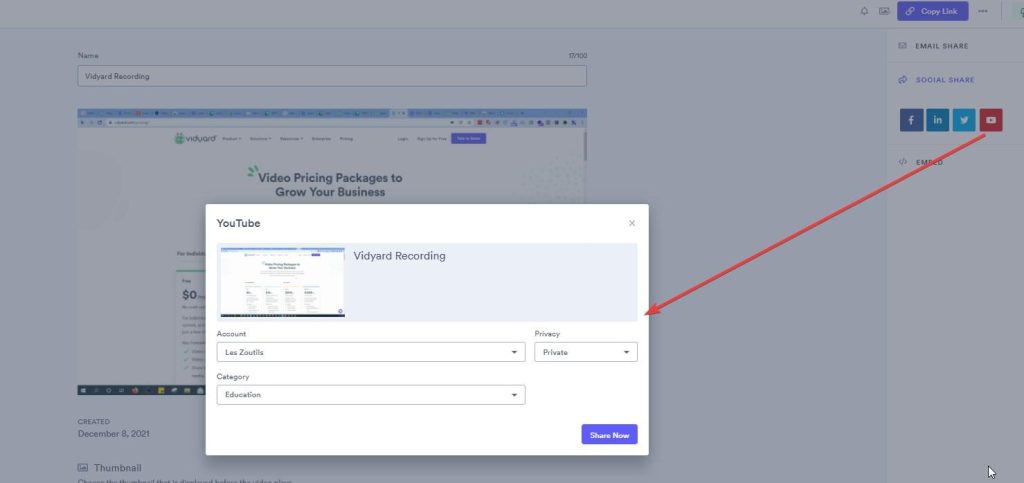1024x483 pixels.
Task: Click the picture icon beside Thumbnail heading
Action: [82, 467]
